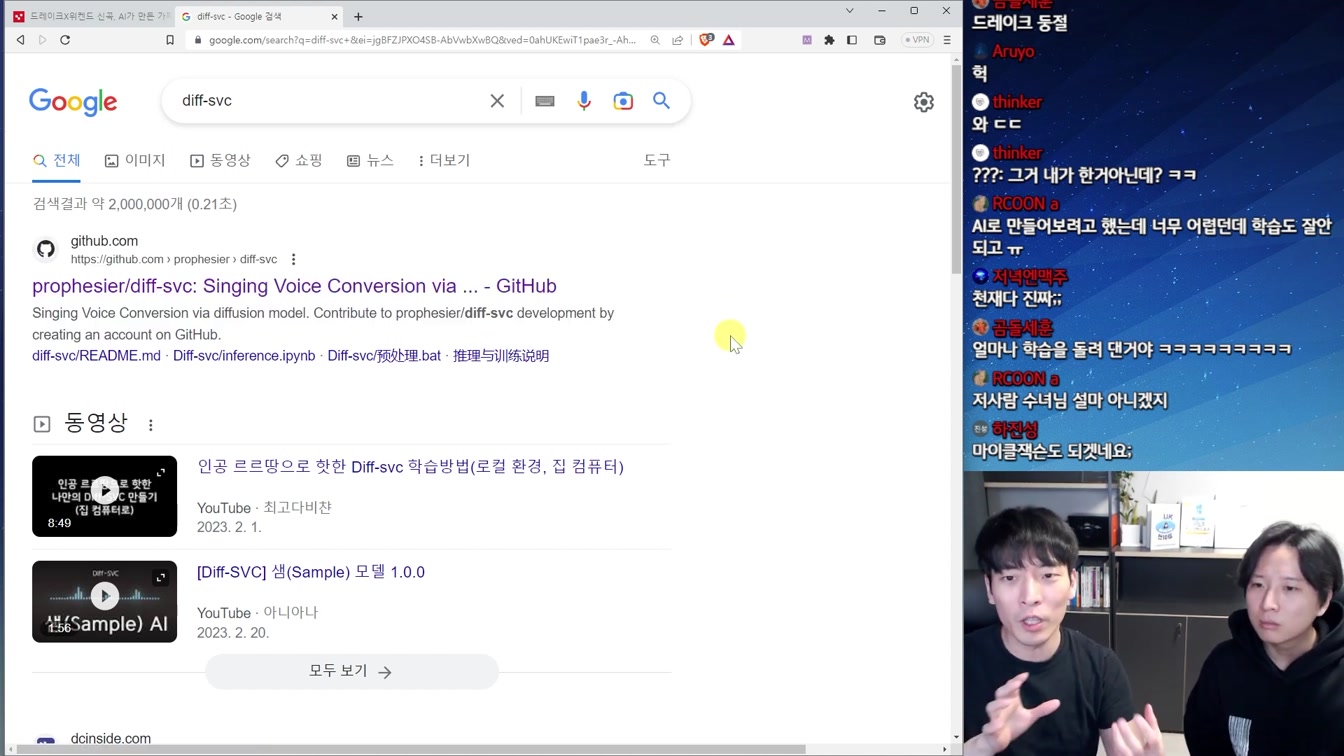
Task: Open the tab search dropdown chevron
Action: tap(849, 11)
